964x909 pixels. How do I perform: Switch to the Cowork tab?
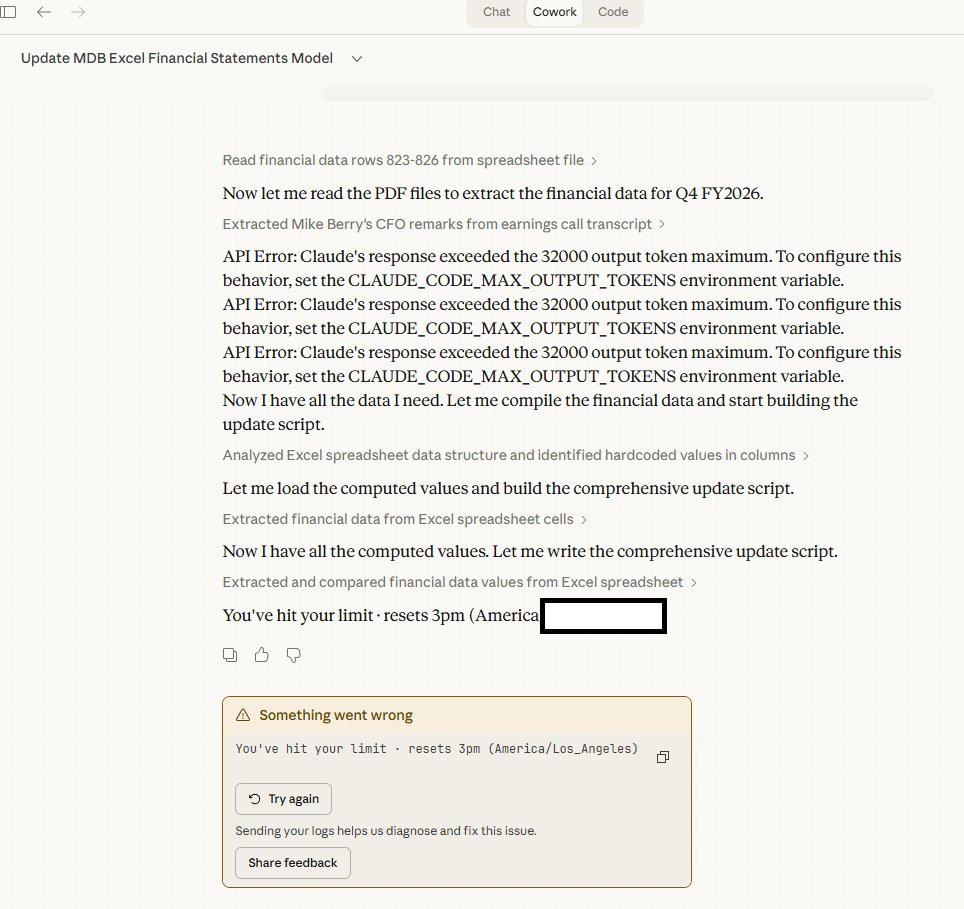[x=555, y=12]
